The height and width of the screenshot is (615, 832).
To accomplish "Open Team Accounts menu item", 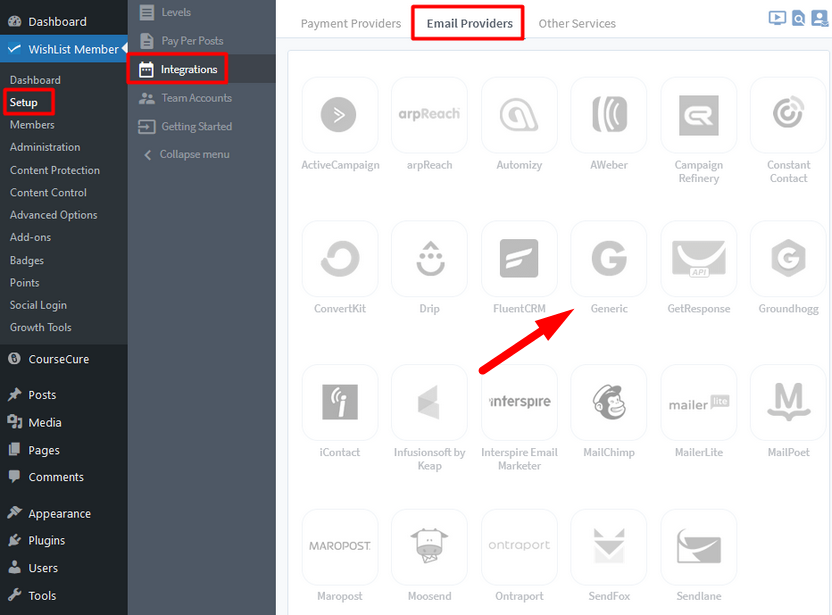I will pyautogui.click(x=202, y=98).
